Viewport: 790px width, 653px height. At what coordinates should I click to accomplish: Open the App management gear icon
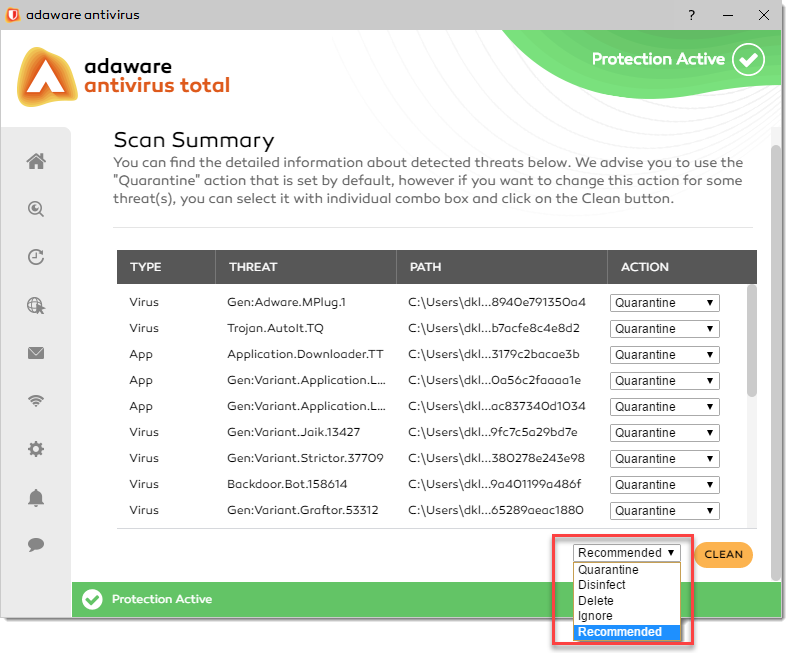(x=36, y=449)
